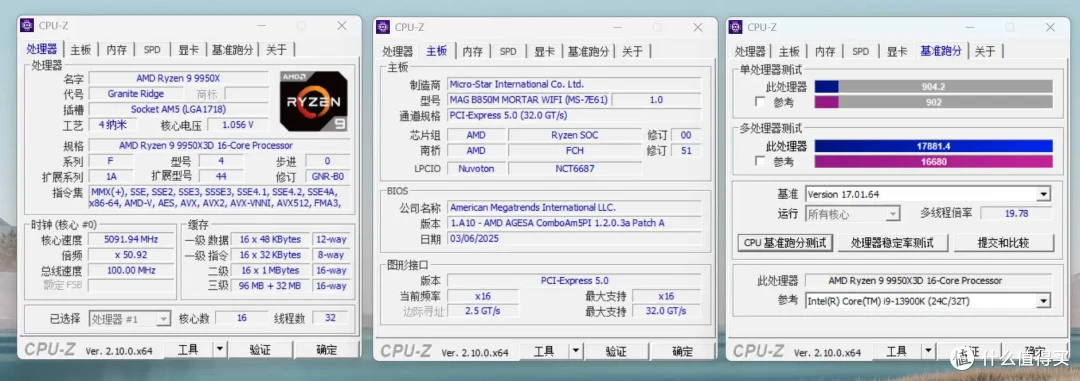Click 通道规格 PCI-Express 5.0 (32.0 GT/s)
The height and width of the screenshot is (381, 1080).
574,115
